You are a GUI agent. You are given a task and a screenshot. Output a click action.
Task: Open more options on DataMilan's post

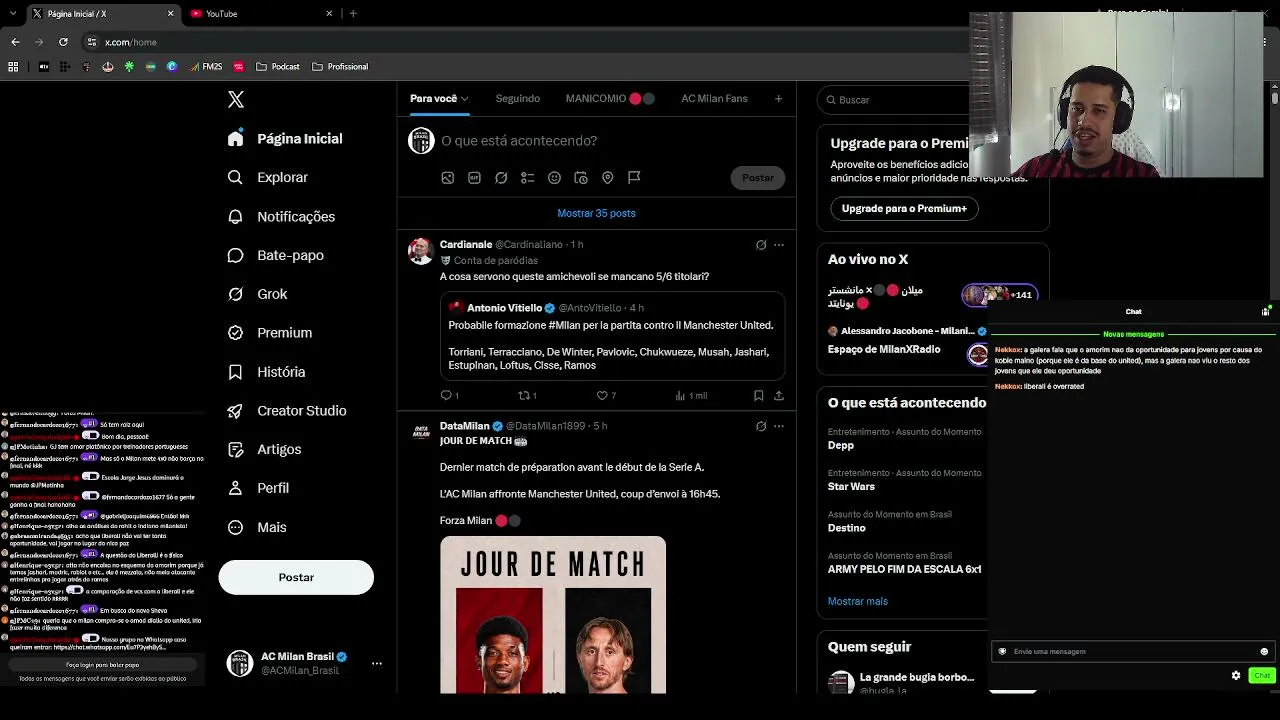pos(779,426)
